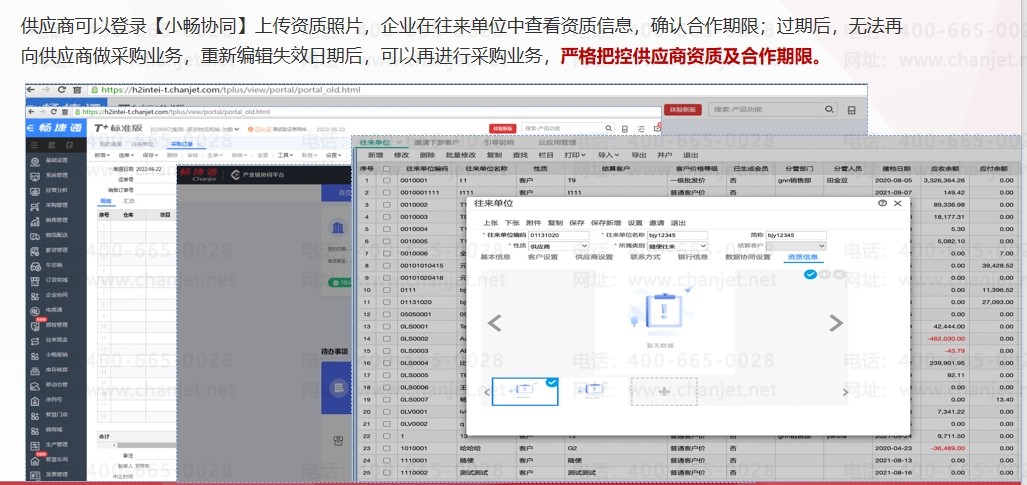The width and height of the screenshot is (1027, 485).
Task: Check the row checkbox for 0010001
Action: (387, 180)
